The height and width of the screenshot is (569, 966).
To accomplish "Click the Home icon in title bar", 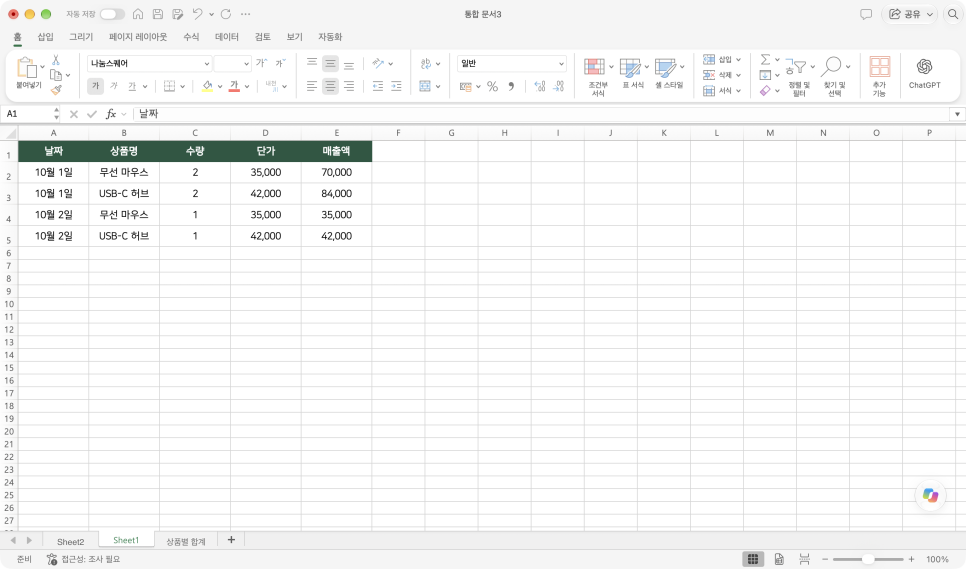I will coord(138,14).
